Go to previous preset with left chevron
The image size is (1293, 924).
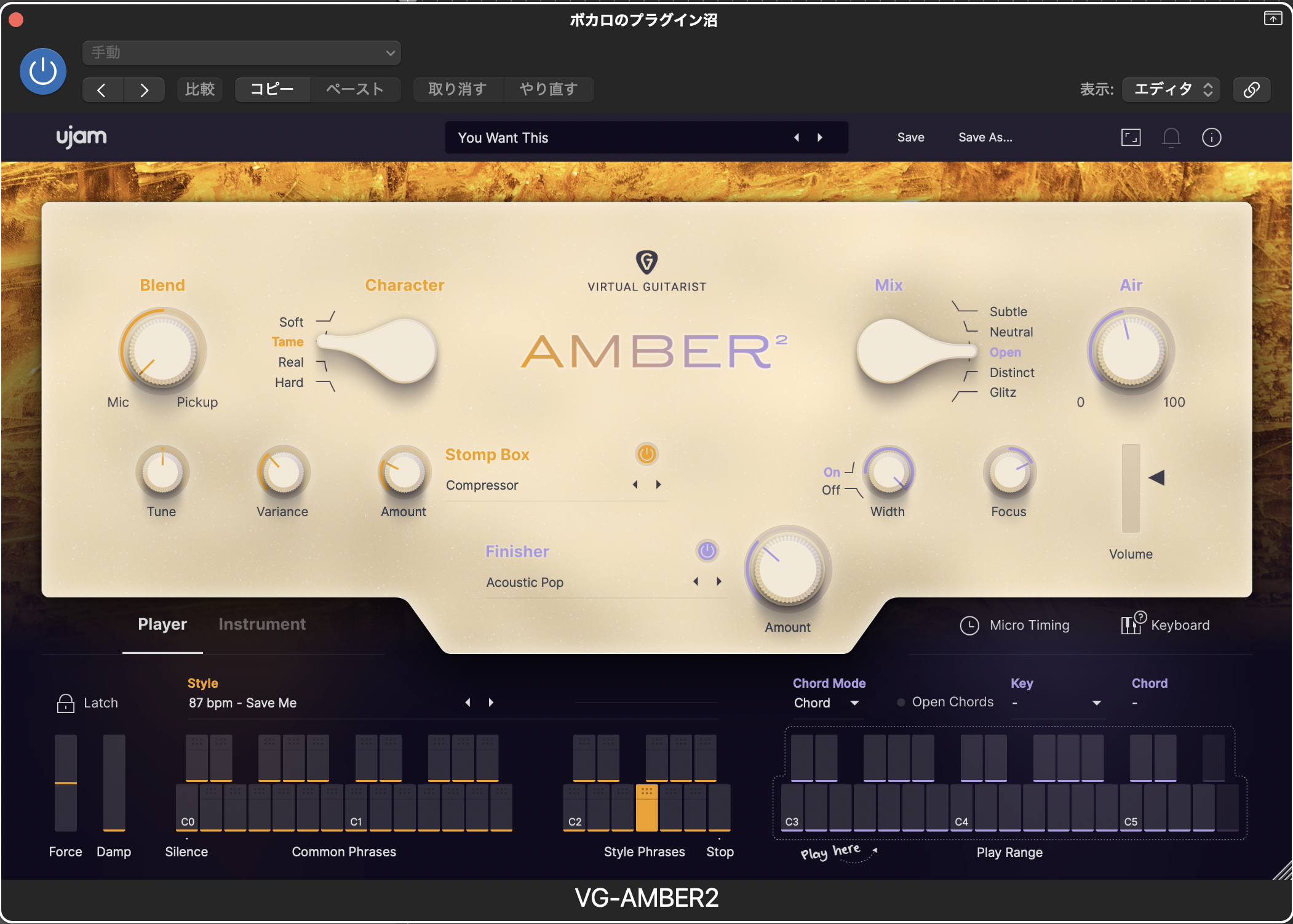coord(102,90)
